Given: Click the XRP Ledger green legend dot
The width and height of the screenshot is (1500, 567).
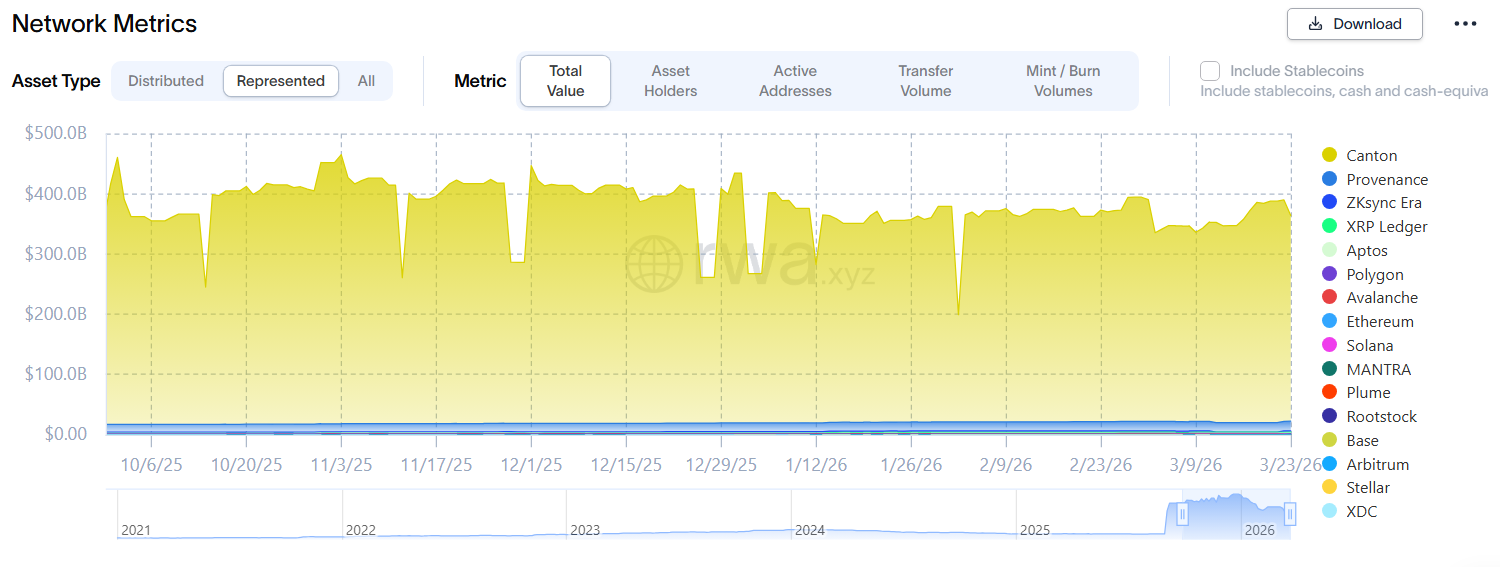Looking at the screenshot, I should coord(1329,227).
